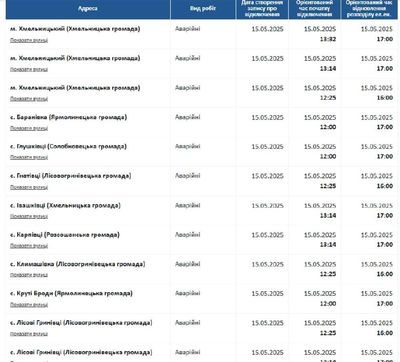Open 'Показати вулиці' for Хмельницький 12:25 row
This screenshot has width=400, height=362.
pos(29,99)
